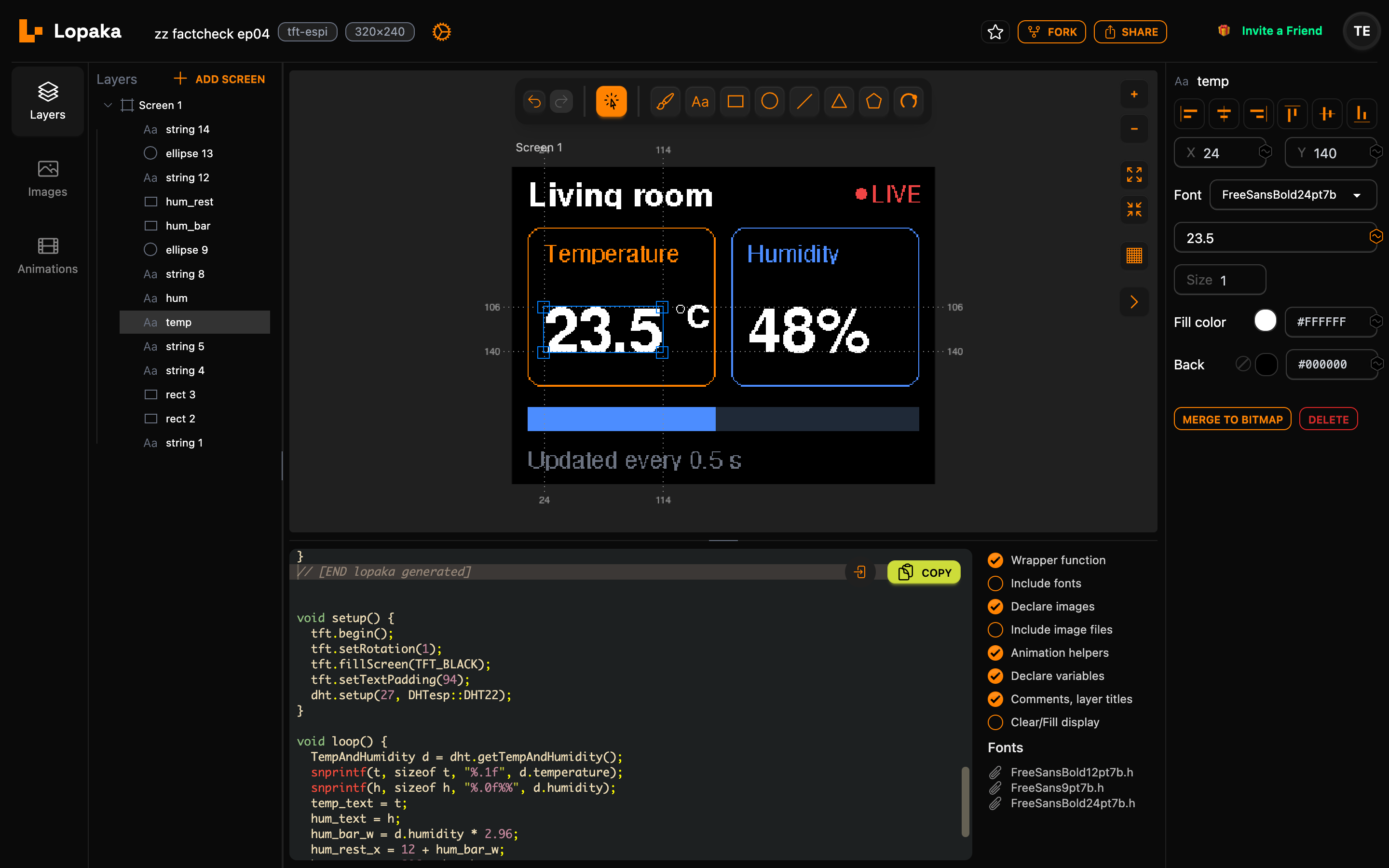Screen dimensions: 1389x868
Task: Click the black Back color swatch
Action: (1266, 364)
